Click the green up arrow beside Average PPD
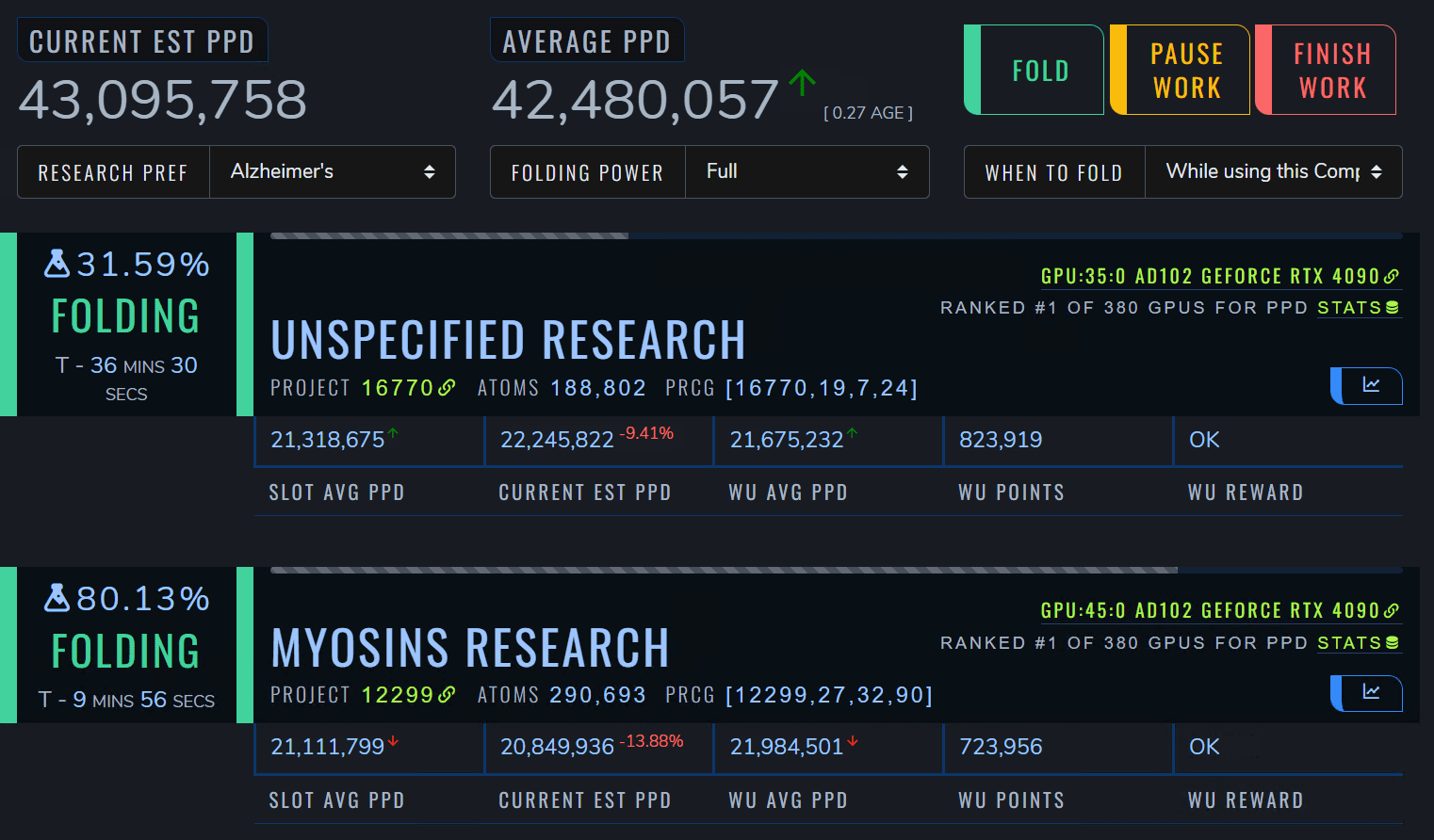 click(x=802, y=83)
